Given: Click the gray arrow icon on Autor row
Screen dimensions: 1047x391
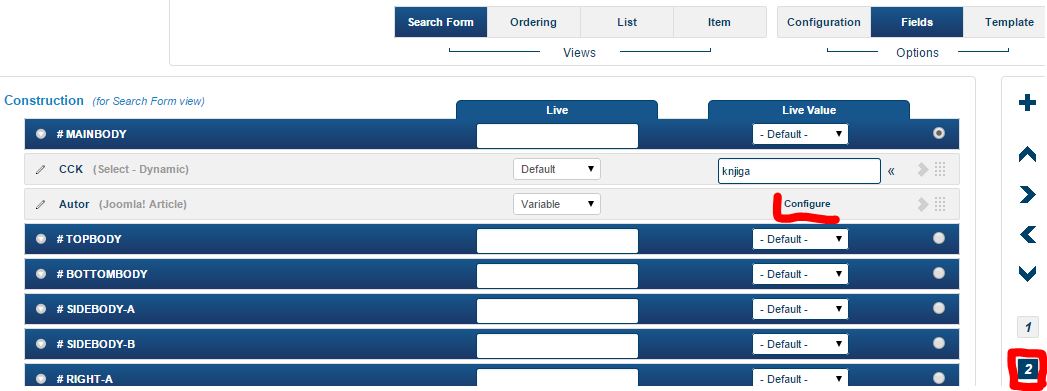Looking at the screenshot, I should [x=923, y=204].
